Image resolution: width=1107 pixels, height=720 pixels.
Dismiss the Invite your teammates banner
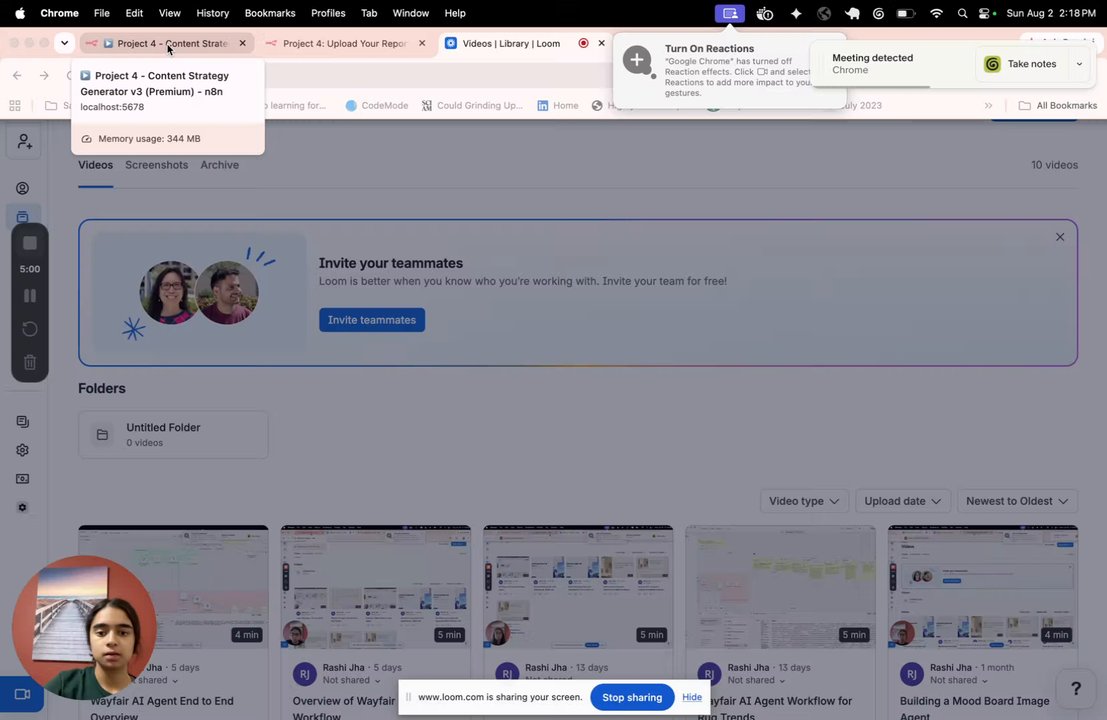click(x=1060, y=237)
